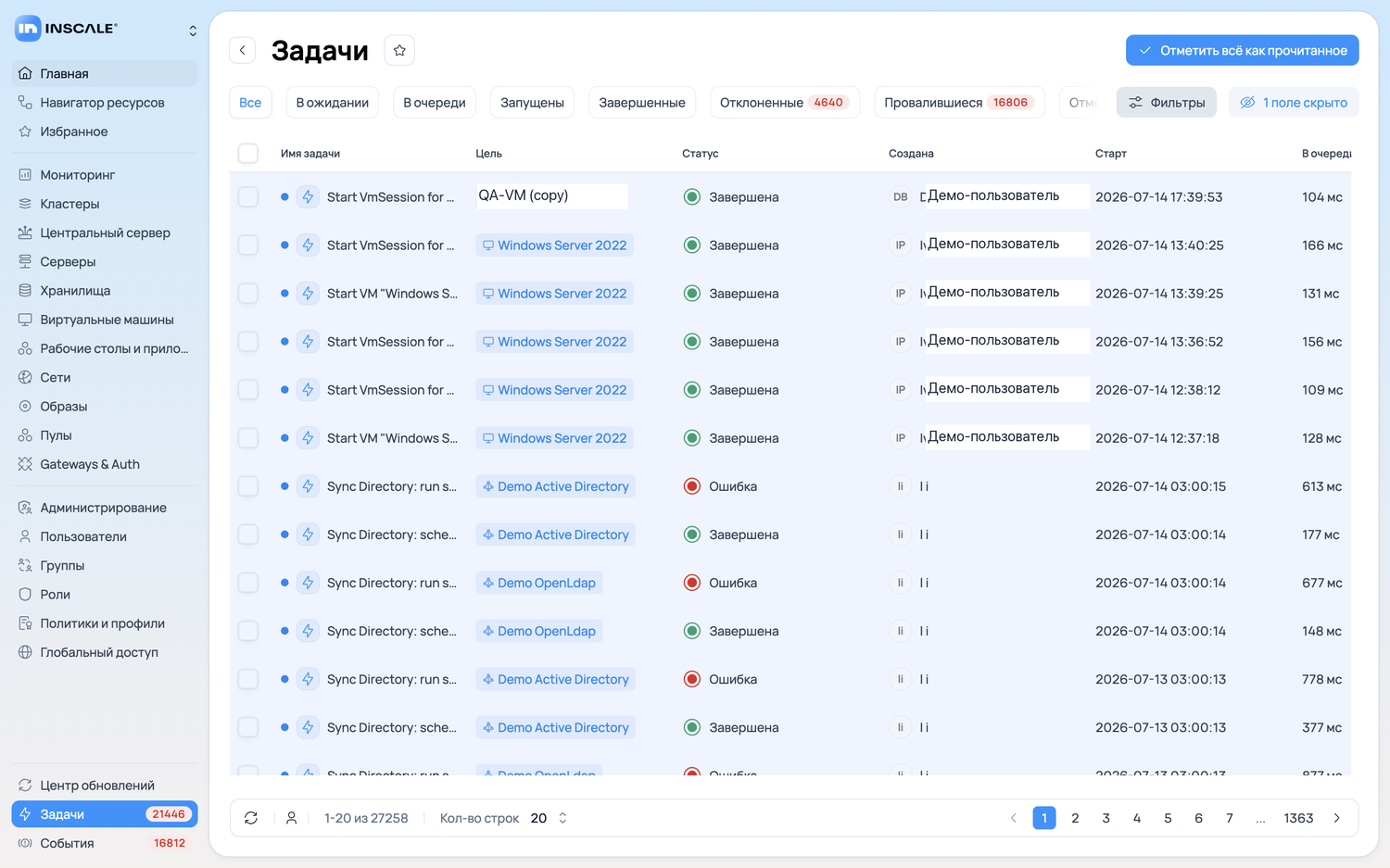1390x868 pixels.
Task: Go to previous page with left arrow
Action: pos(1013,818)
